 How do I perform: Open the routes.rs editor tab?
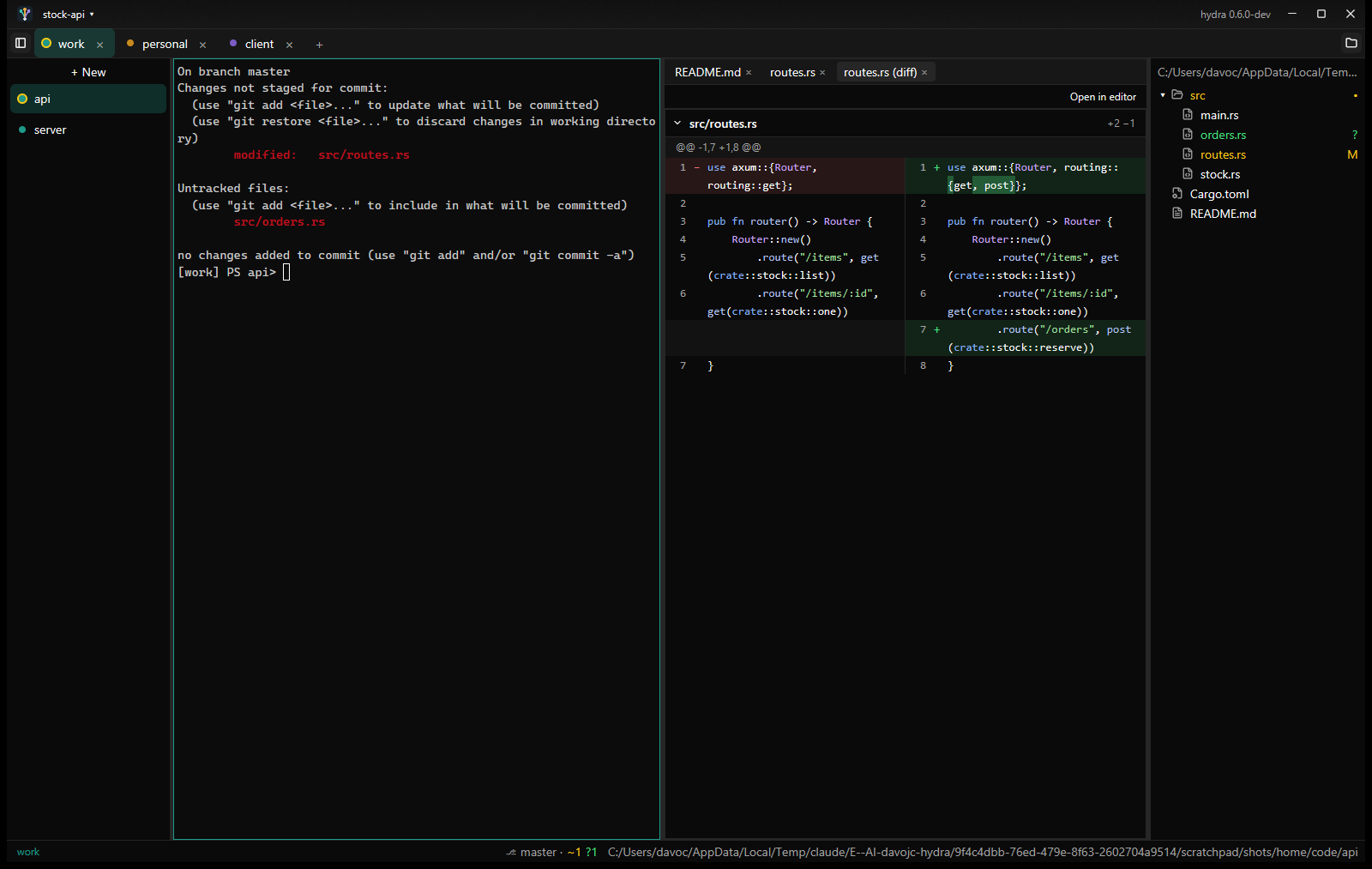pos(792,72)
